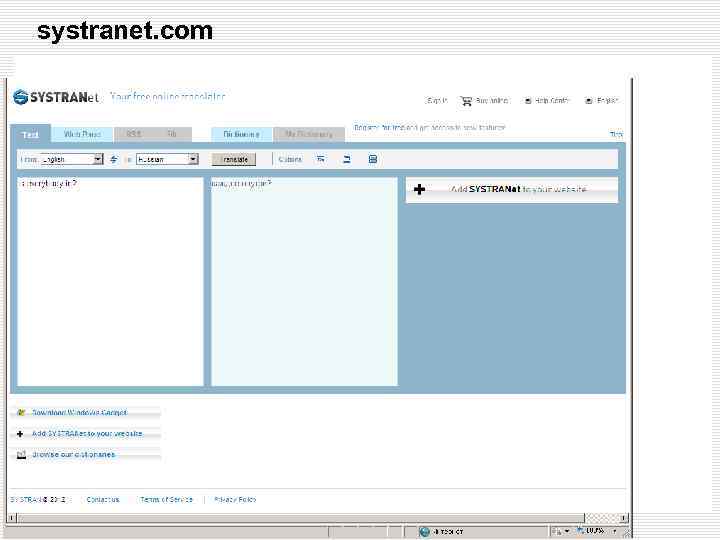Switch to the Dictionary tab
The width and height of the screenshot is (720, 540).
coord(242,134)
